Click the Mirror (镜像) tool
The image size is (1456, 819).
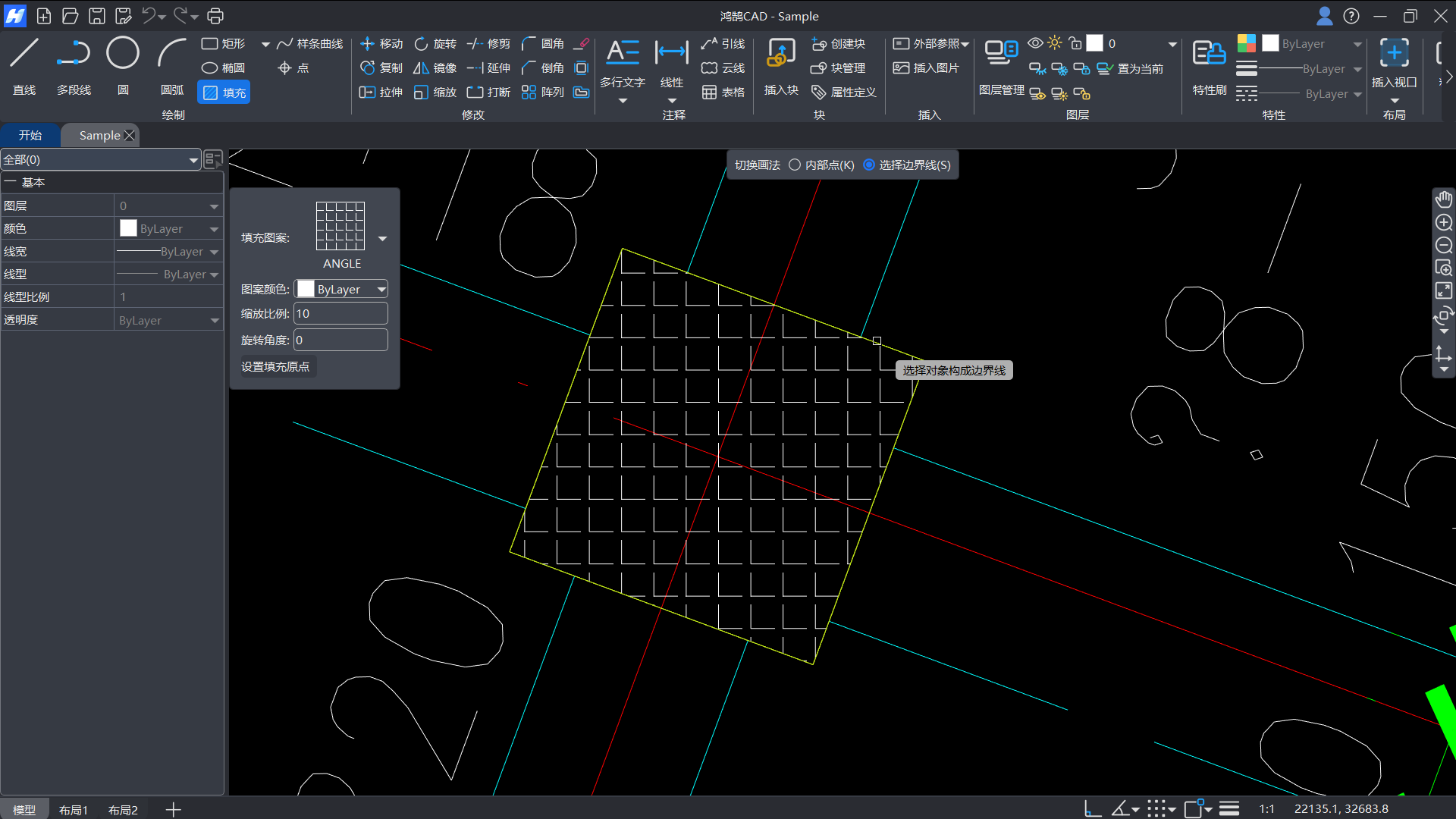(x=435, y=68)
